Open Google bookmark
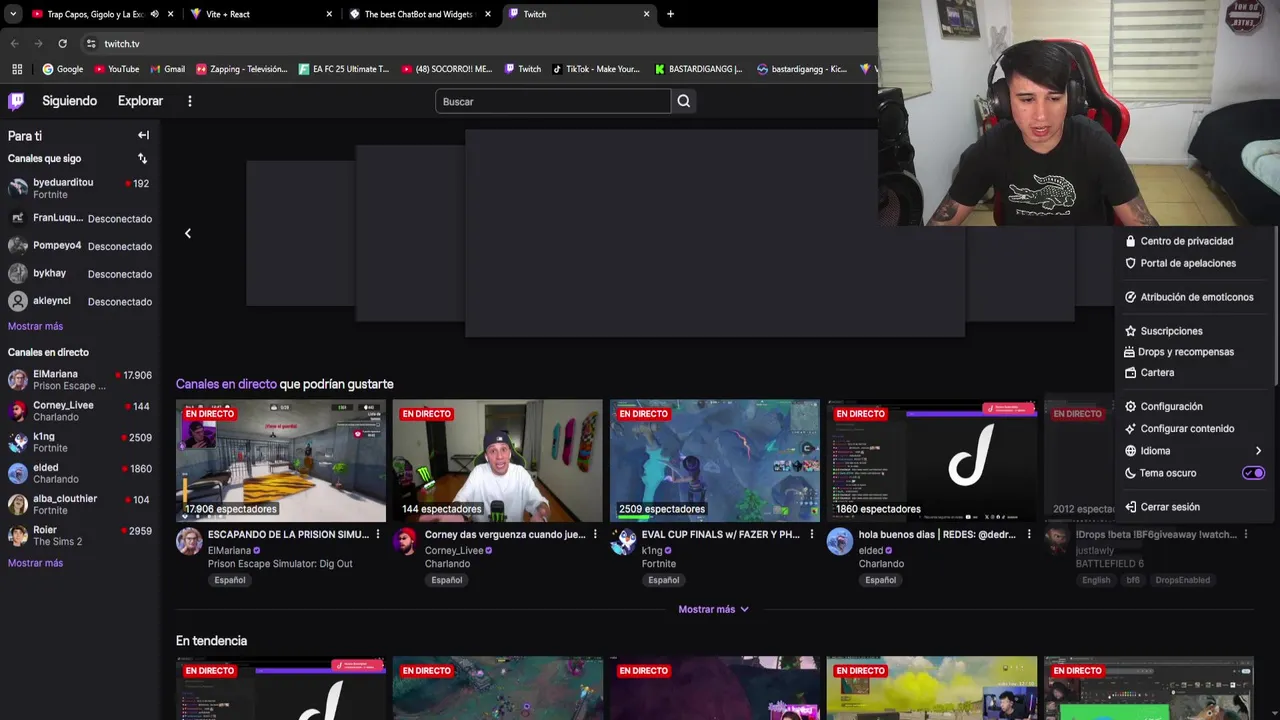 click(x=62, y=69)
